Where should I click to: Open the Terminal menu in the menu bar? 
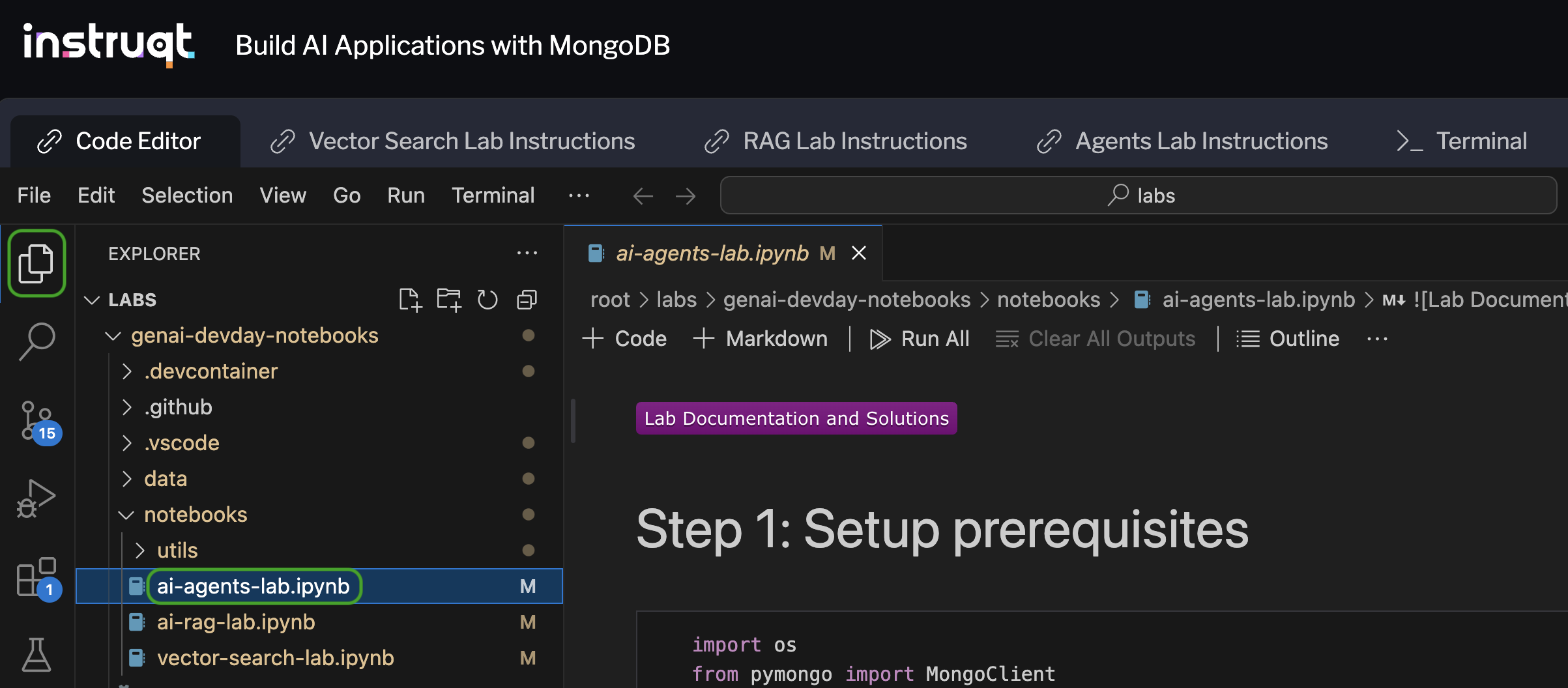coord(493,195)
